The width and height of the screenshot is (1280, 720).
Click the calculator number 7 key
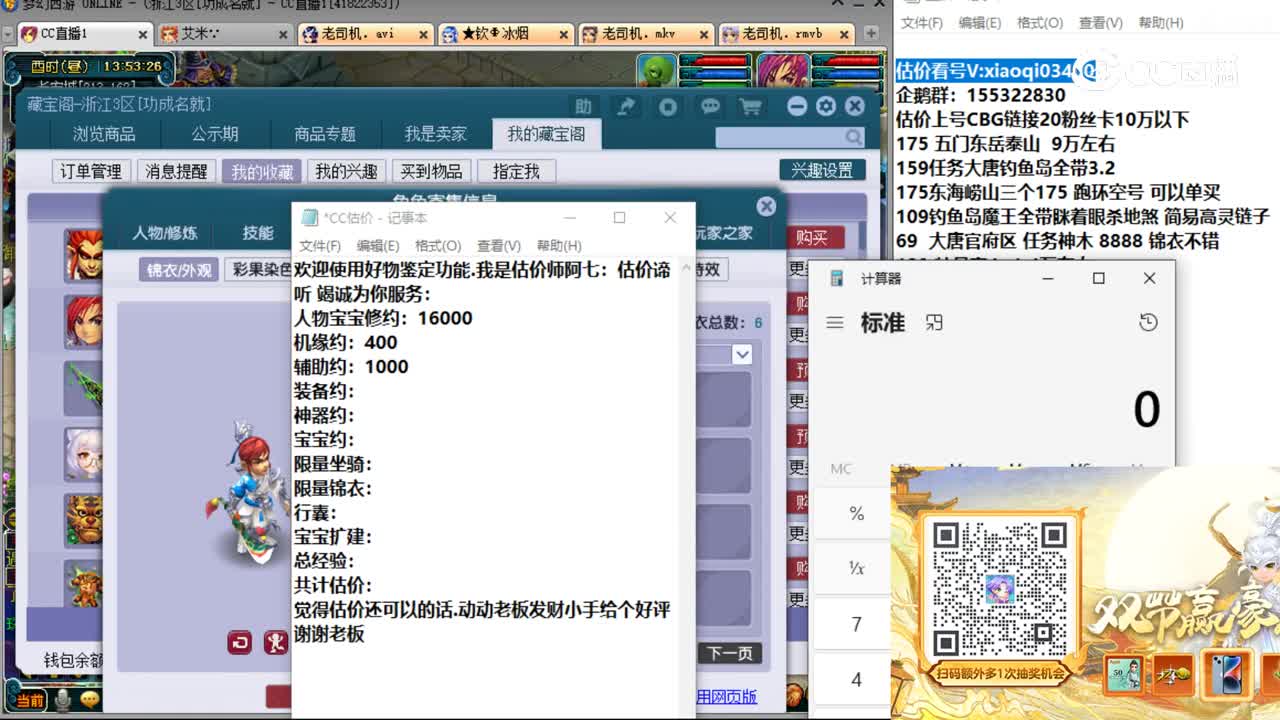pyautogui.click(x=856, y=624)
